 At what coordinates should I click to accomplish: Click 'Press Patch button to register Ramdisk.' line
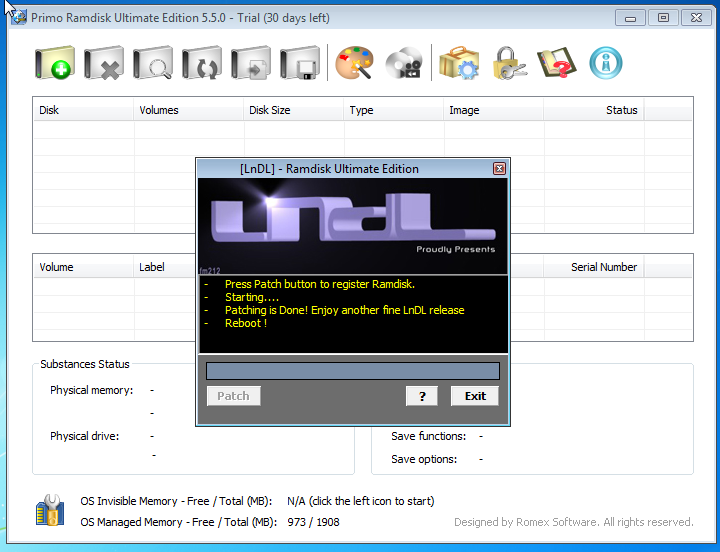320,284
